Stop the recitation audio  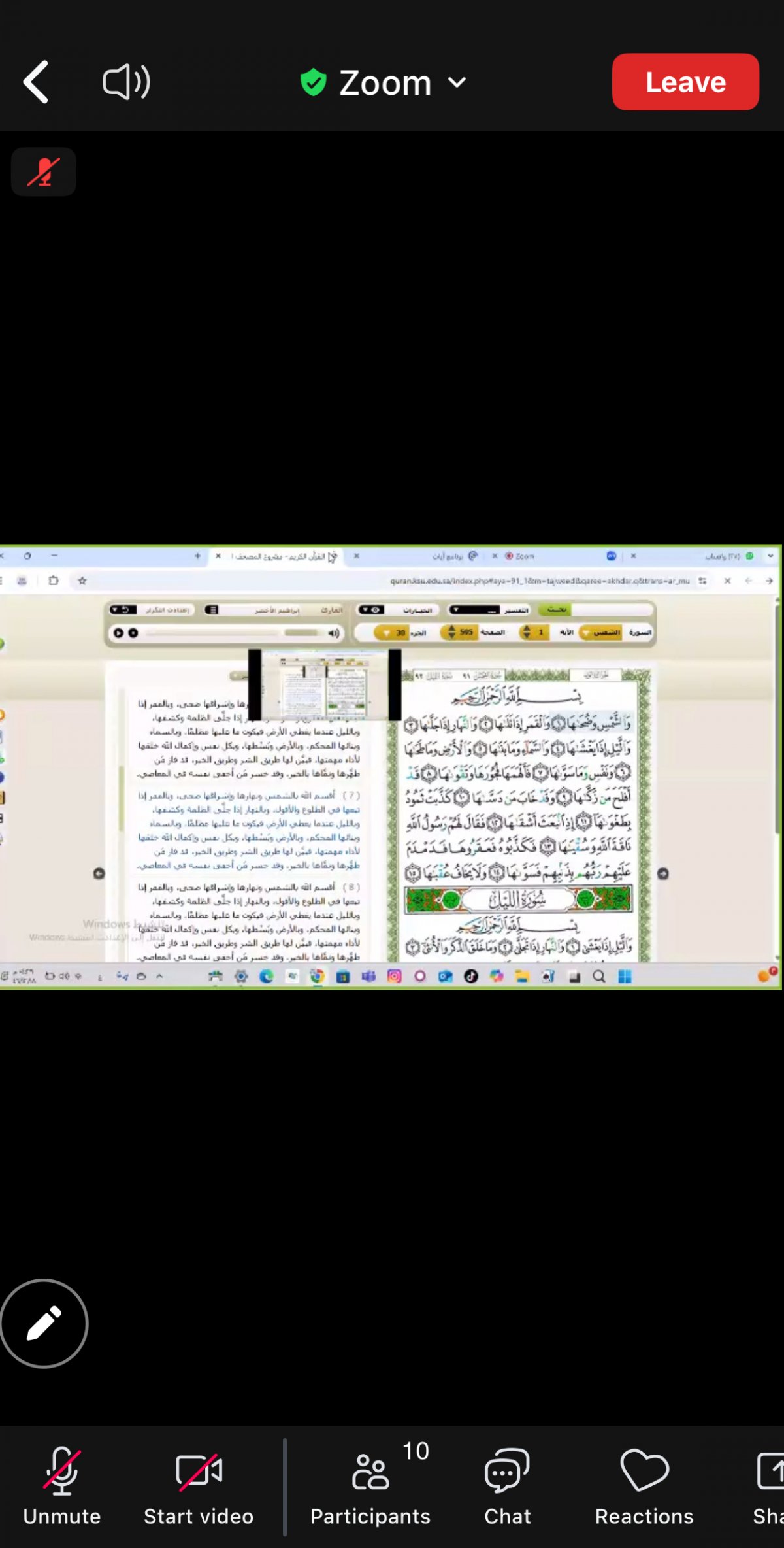point(133,633)
